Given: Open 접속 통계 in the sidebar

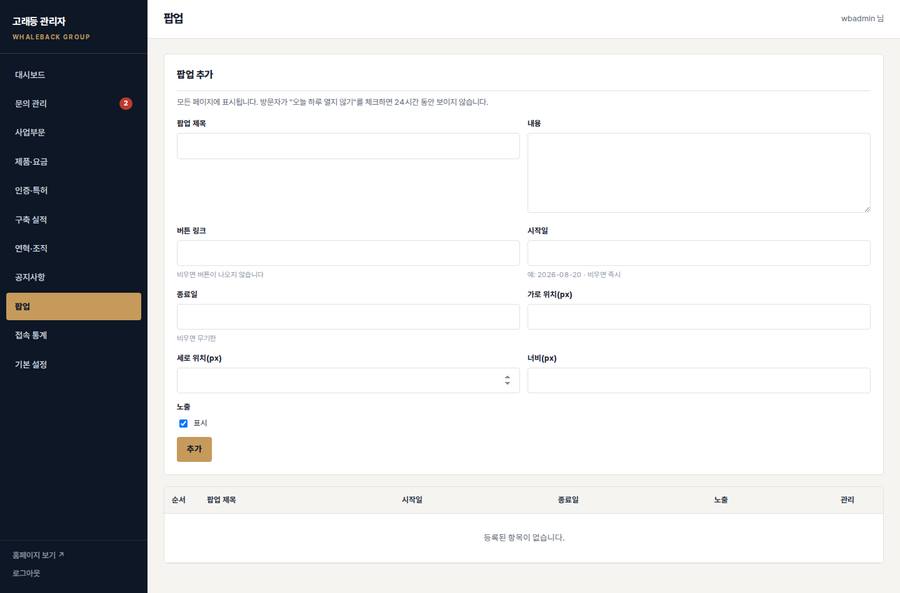Looking at the screenshot, I should (x=73, y=335).
